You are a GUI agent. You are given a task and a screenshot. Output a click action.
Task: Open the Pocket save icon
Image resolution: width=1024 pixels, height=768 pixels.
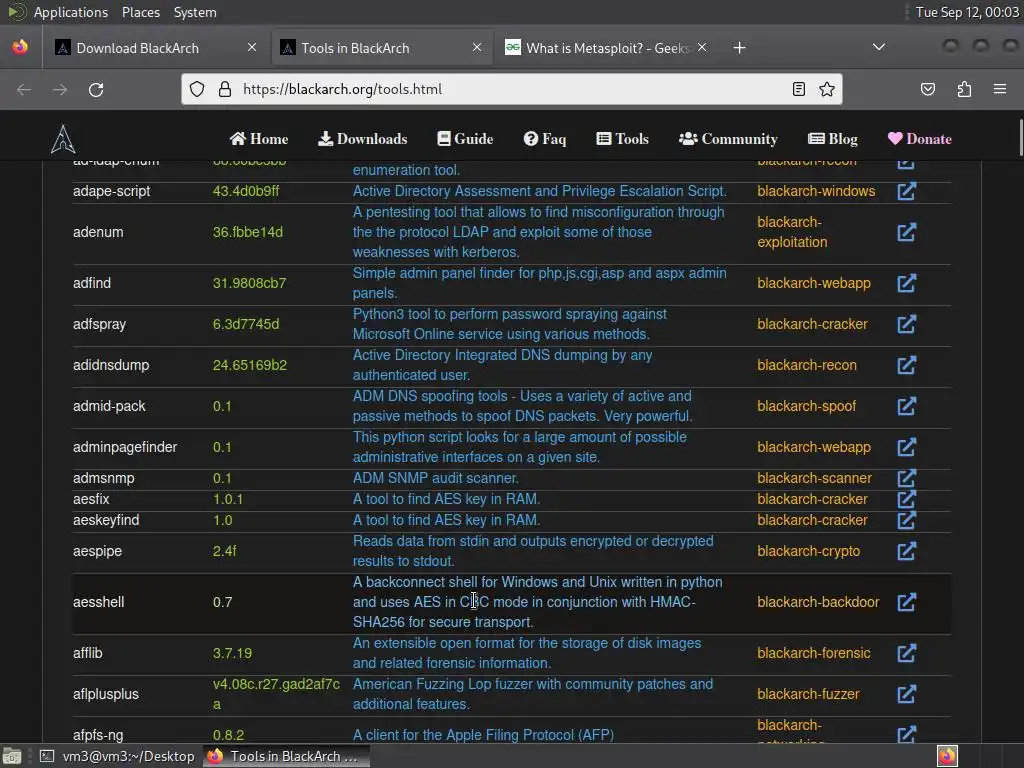coord(928,89)
